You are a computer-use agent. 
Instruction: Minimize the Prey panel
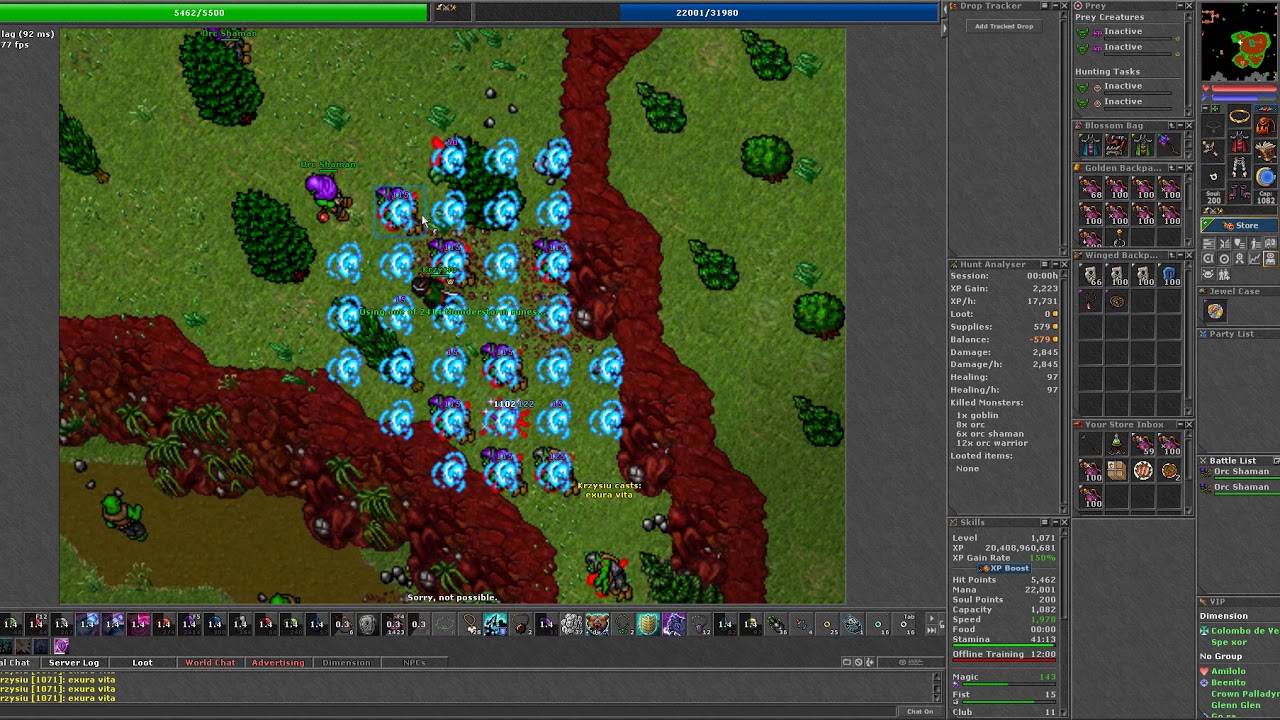(1181, 6)
